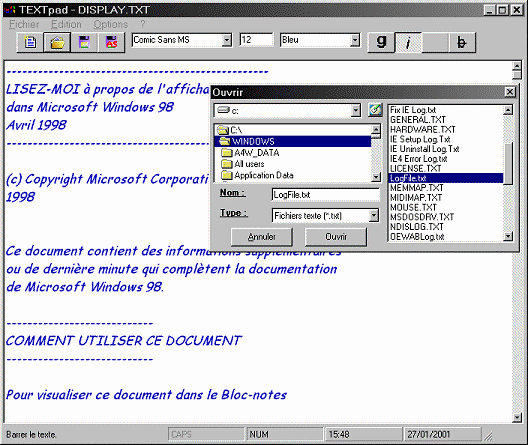Click the drive icon beside c:
The height and width of the screenshot is (445, 528).
(x=223, y=110)
